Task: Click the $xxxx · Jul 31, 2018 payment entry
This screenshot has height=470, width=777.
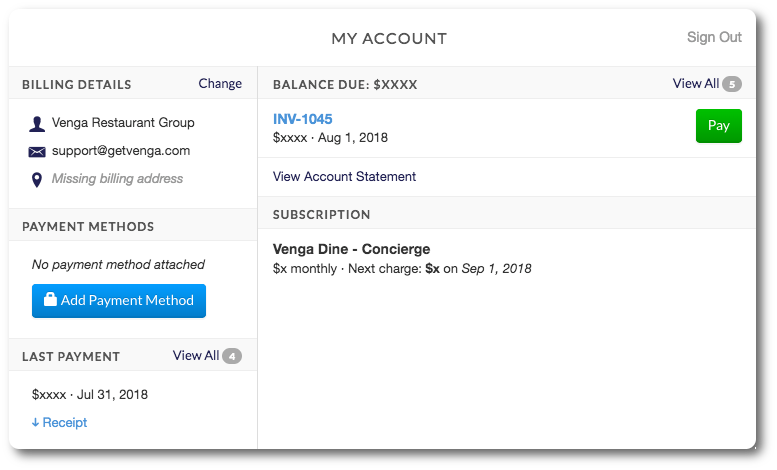Action: click(90, 395)
